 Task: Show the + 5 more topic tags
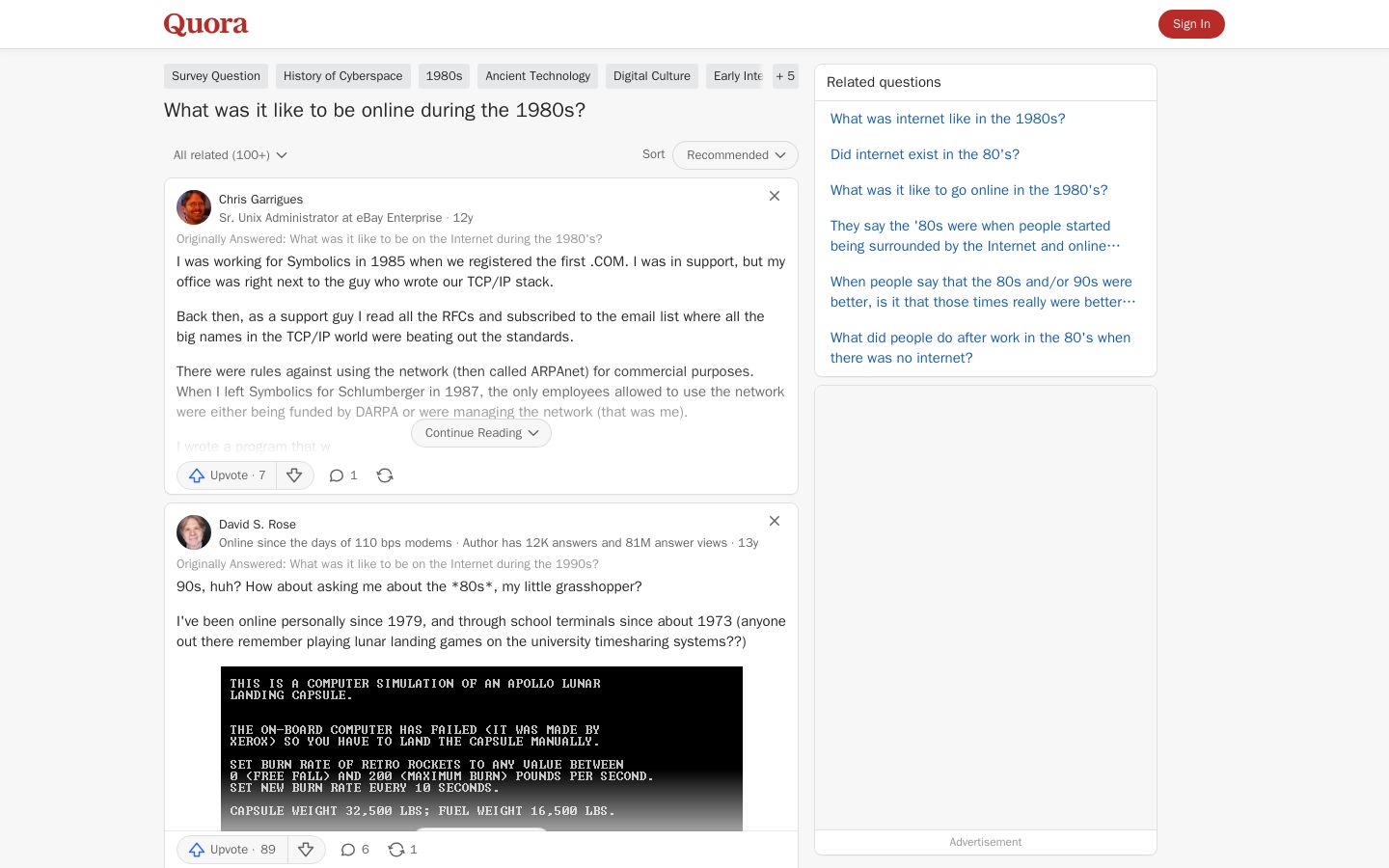785,76
